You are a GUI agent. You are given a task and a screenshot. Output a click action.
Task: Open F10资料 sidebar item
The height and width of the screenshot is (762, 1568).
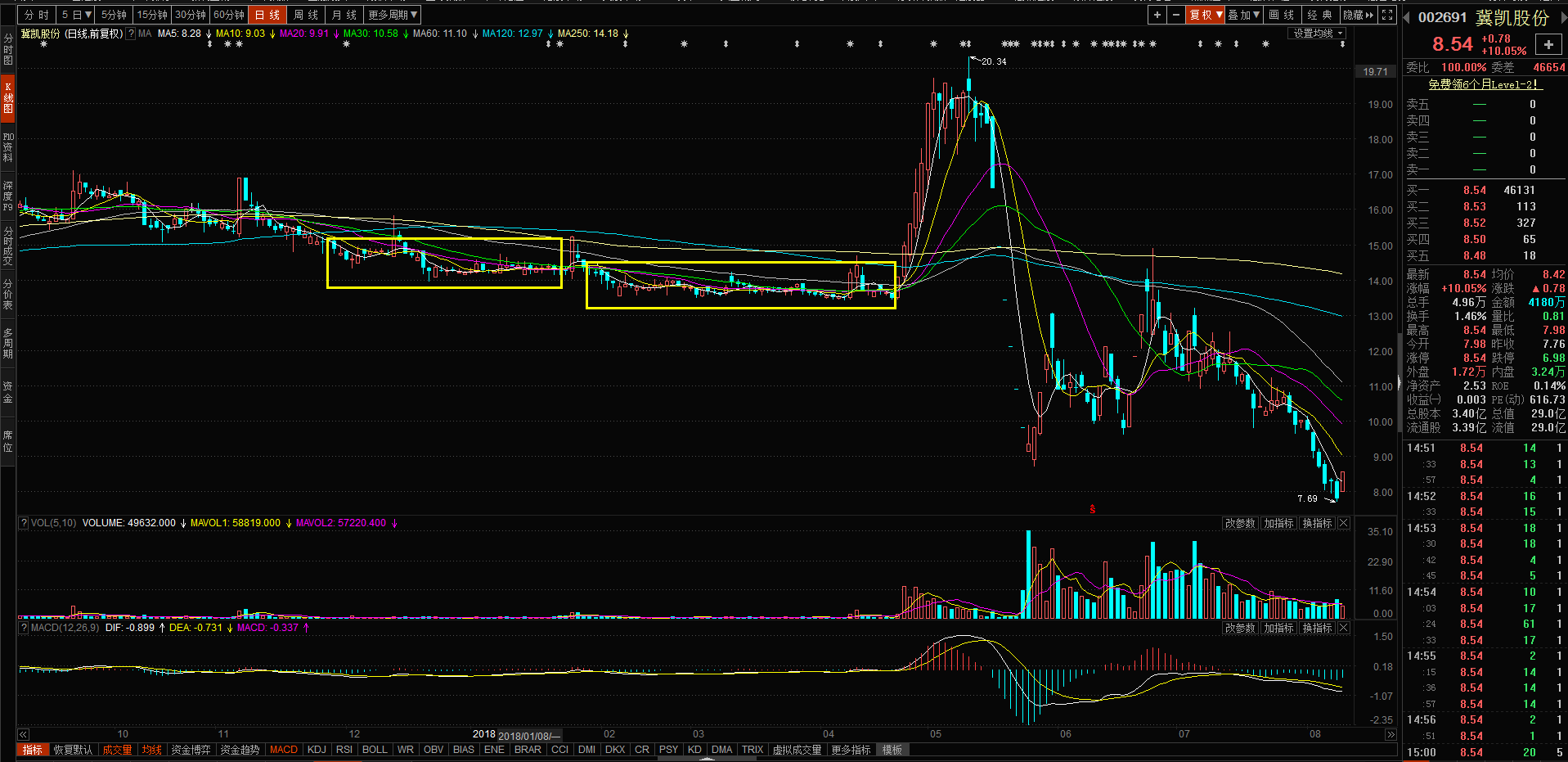pos(7,147)
